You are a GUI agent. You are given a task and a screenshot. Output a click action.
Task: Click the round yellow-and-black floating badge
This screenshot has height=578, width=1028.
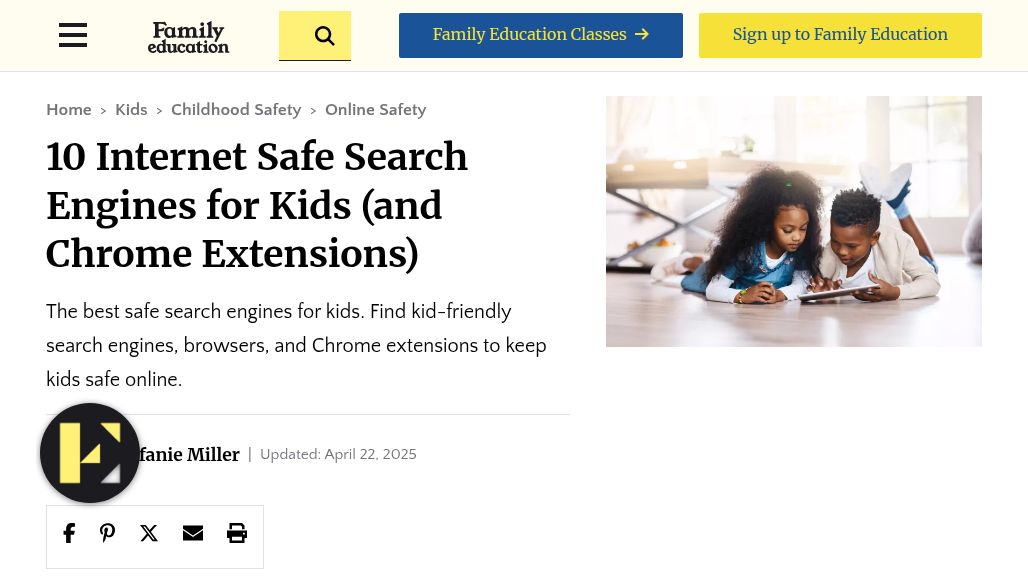click(x=90, y=453)
